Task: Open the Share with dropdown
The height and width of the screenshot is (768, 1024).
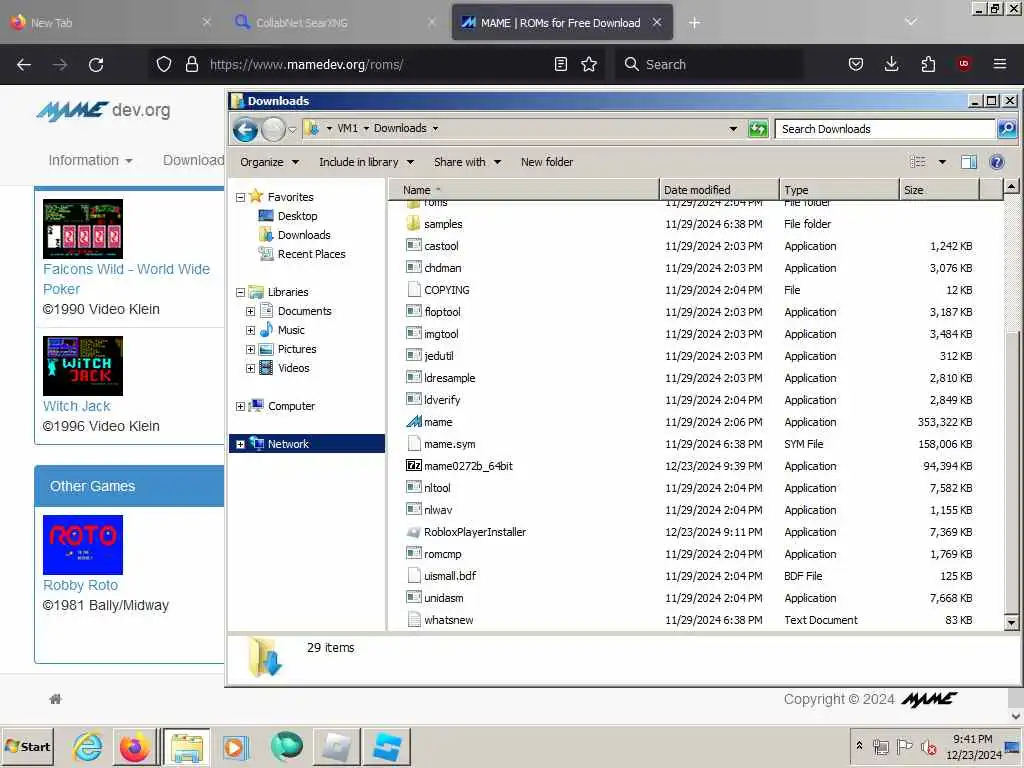Action: click(x=467, y=162)
